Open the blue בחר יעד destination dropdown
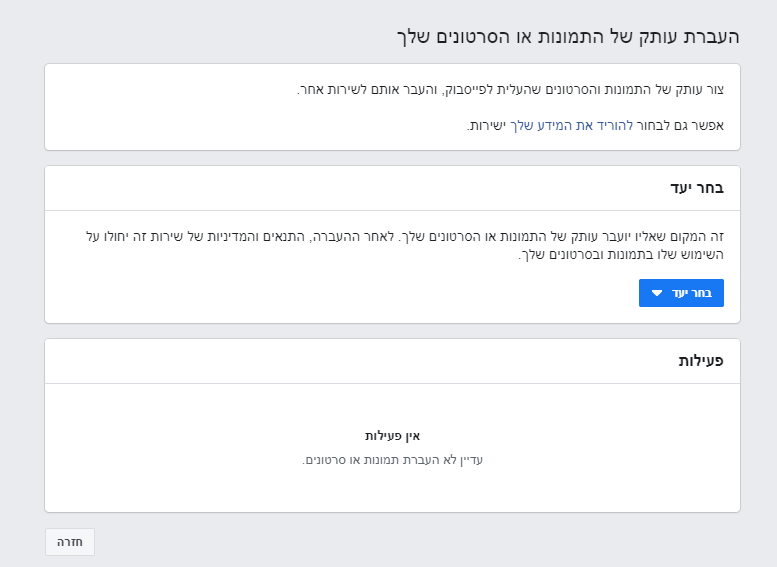 [681, 293]
